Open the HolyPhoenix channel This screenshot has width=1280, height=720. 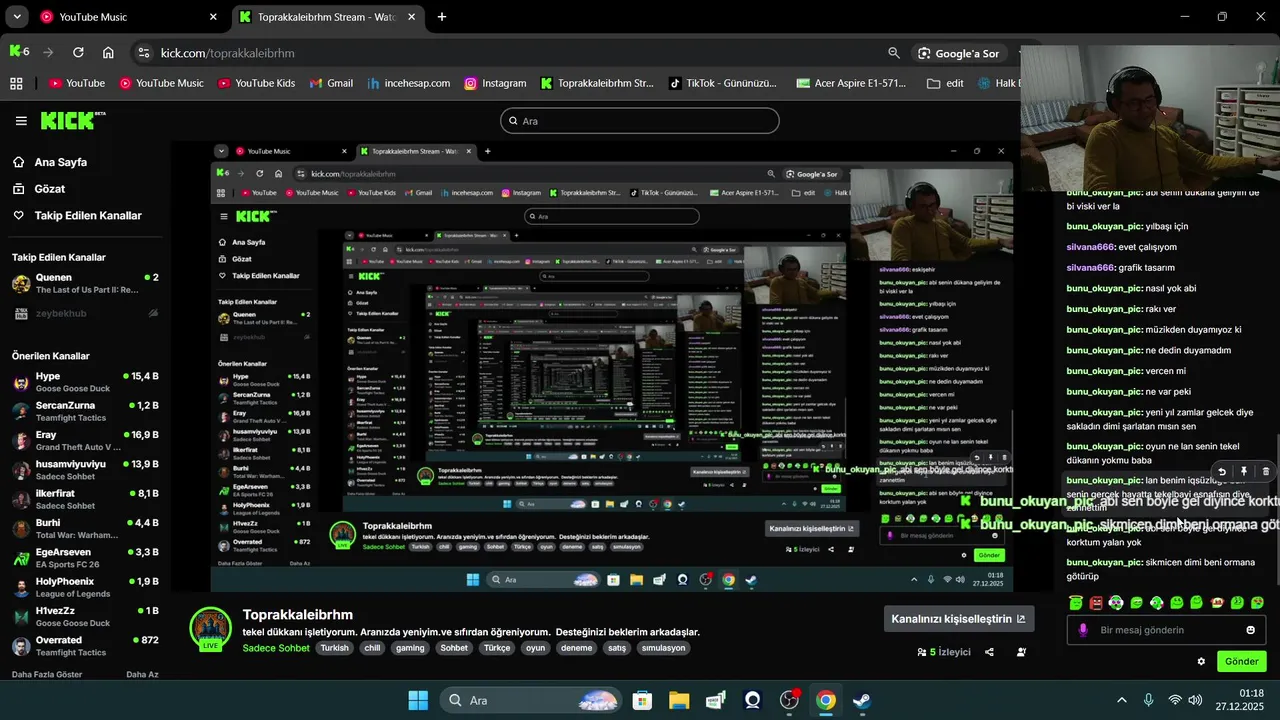(85, 587)
